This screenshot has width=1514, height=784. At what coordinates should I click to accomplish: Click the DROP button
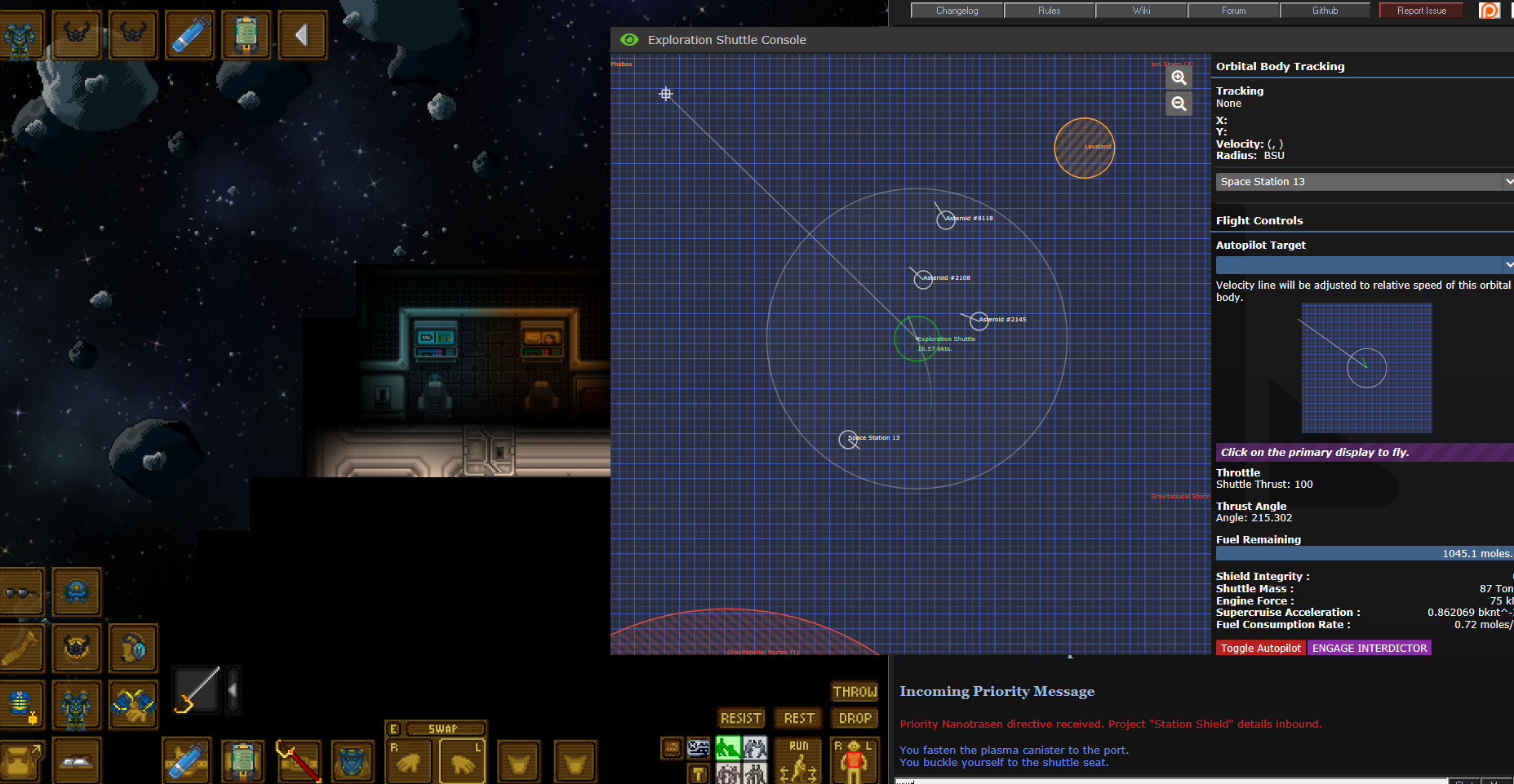[855, 718]
